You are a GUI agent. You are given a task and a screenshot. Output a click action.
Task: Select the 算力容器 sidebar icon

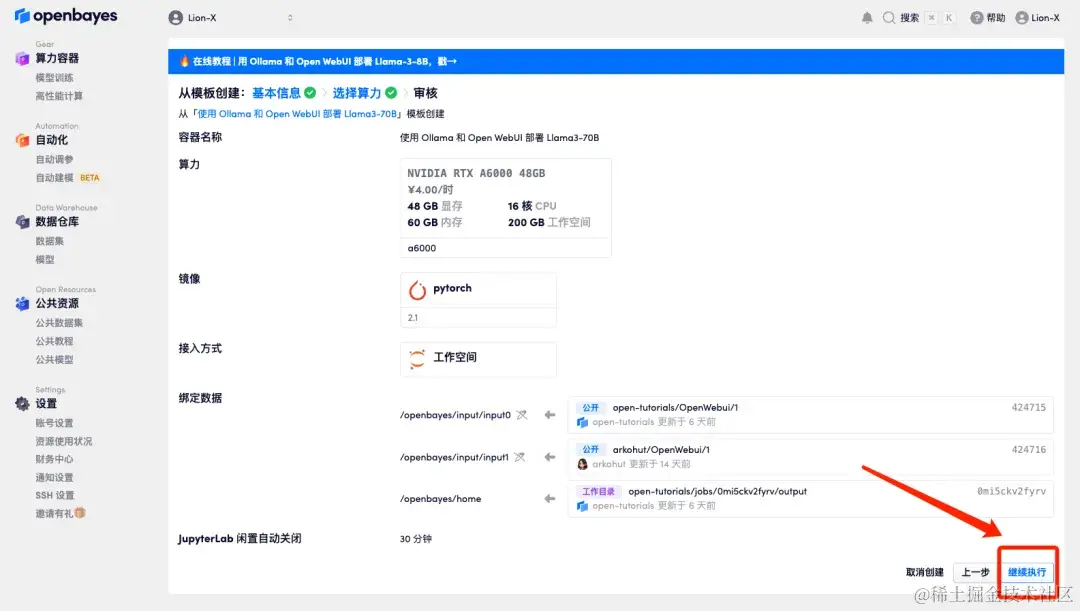[21, 58]
